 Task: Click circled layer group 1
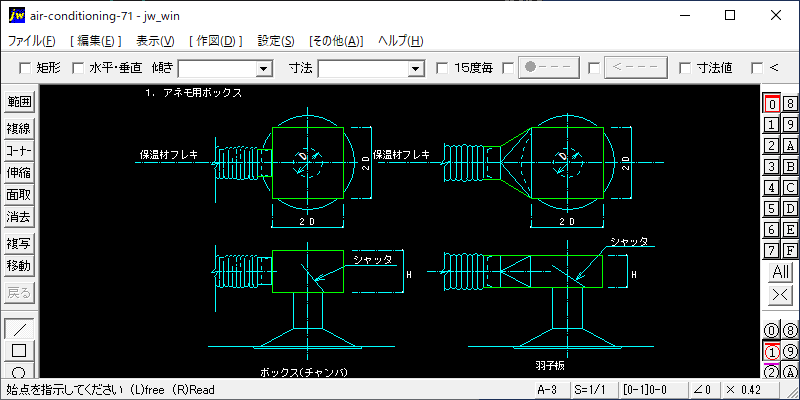772,352
